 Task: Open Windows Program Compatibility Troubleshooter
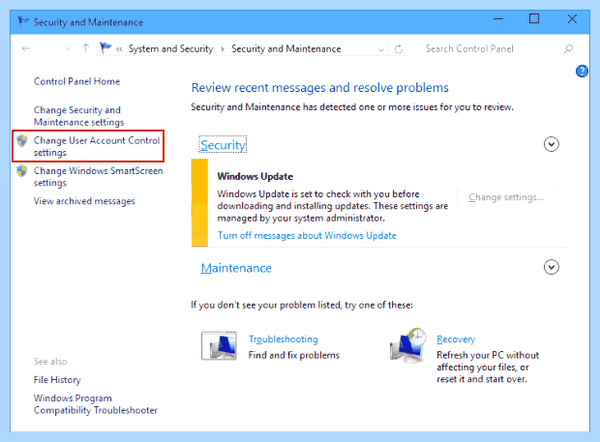[95, 404]
